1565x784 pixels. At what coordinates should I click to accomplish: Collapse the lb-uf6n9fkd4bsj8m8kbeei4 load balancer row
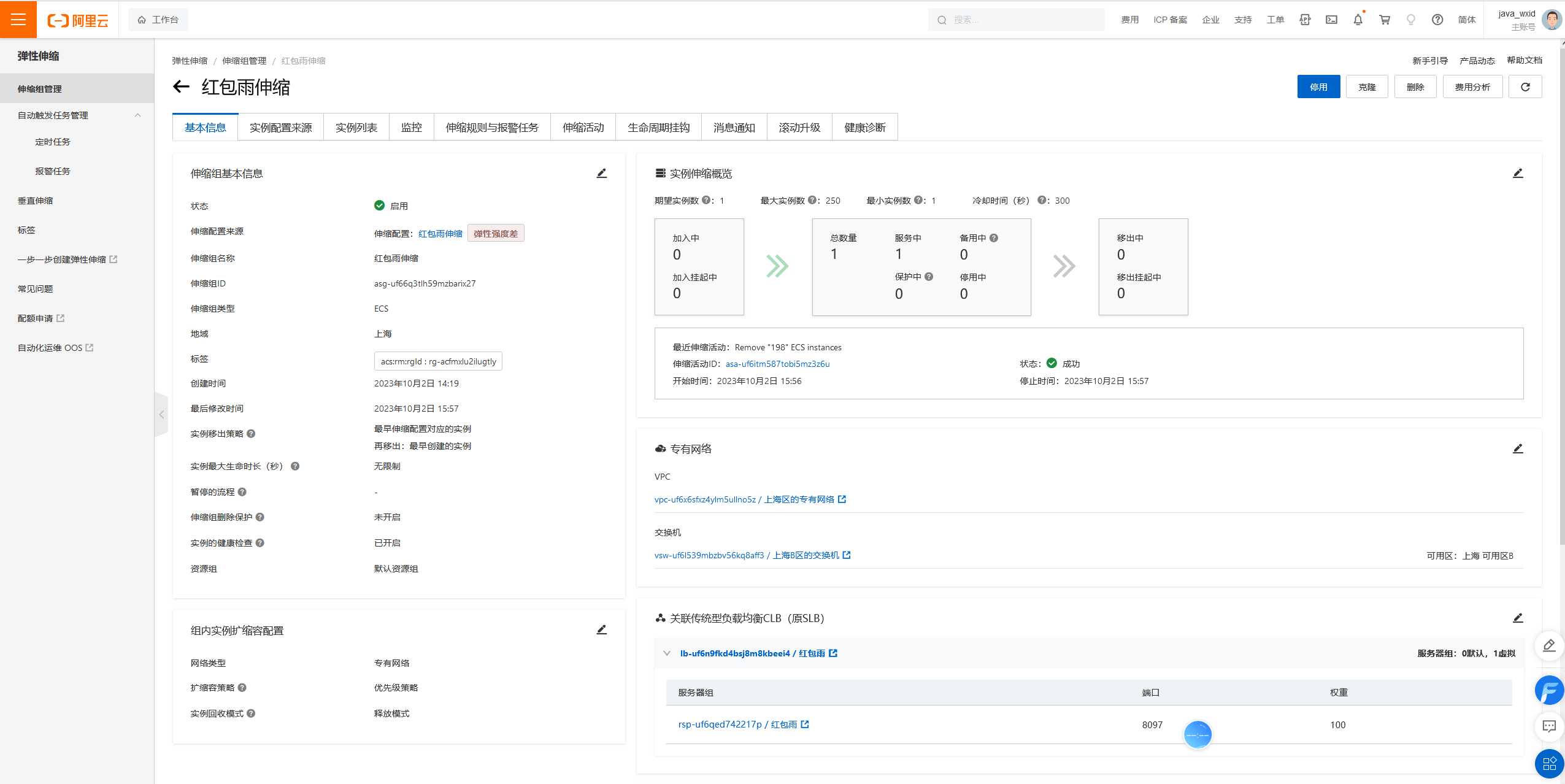click(667, 653)
